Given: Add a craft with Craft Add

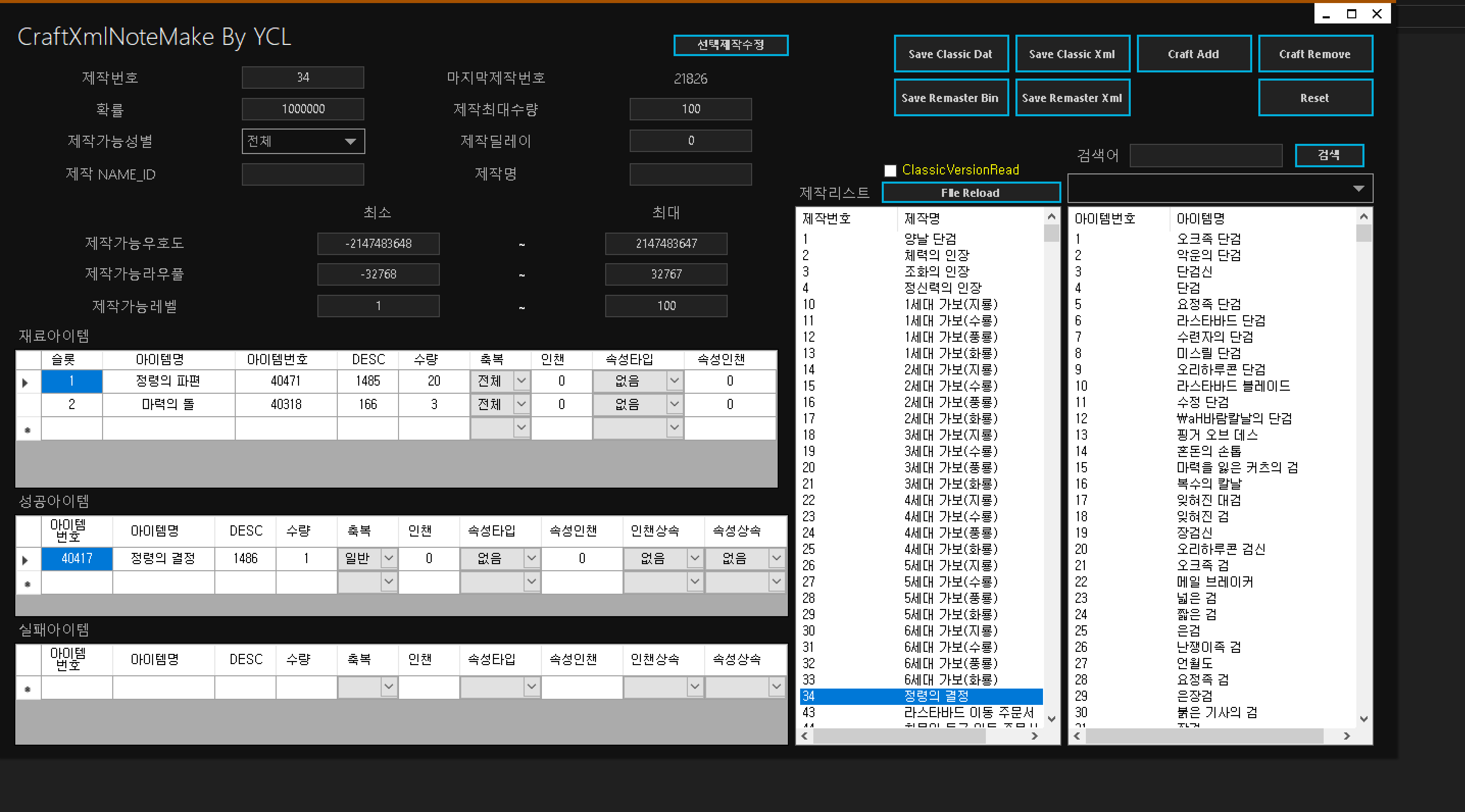Looking at the screenshot, I should [x=1194, y=54].
